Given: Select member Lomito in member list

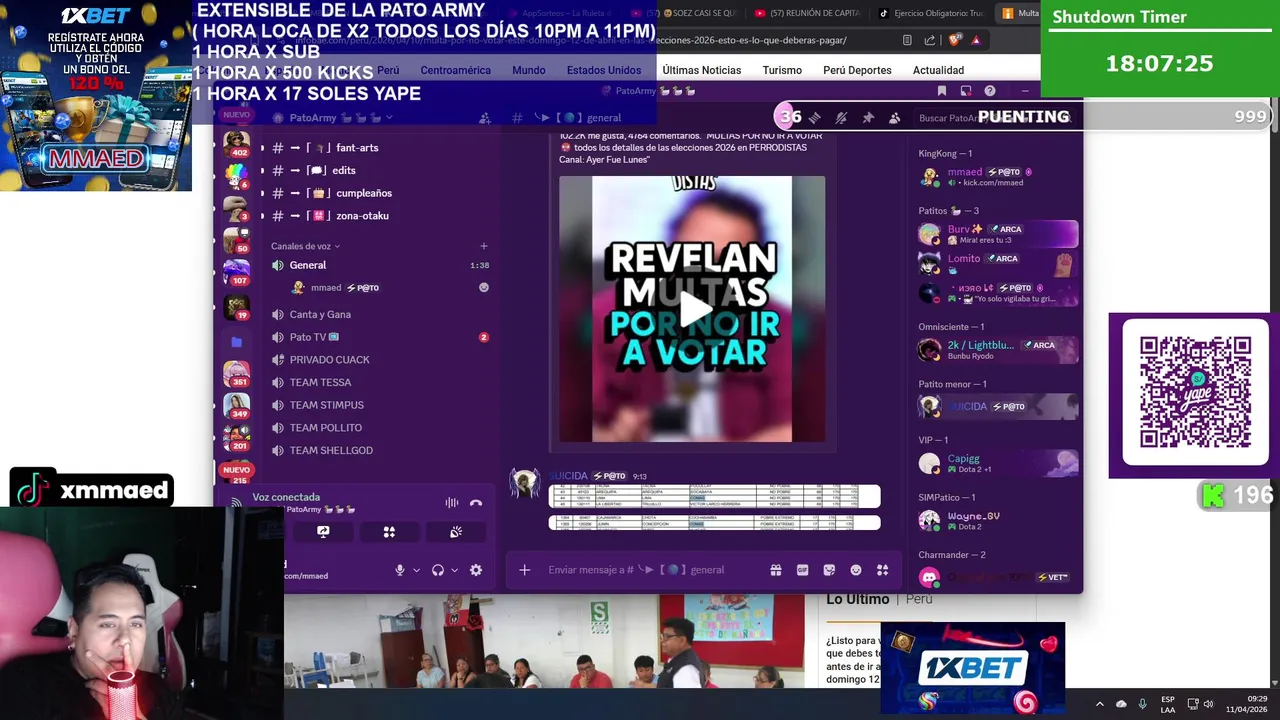Looking at the screenshot, I should 997,263.
